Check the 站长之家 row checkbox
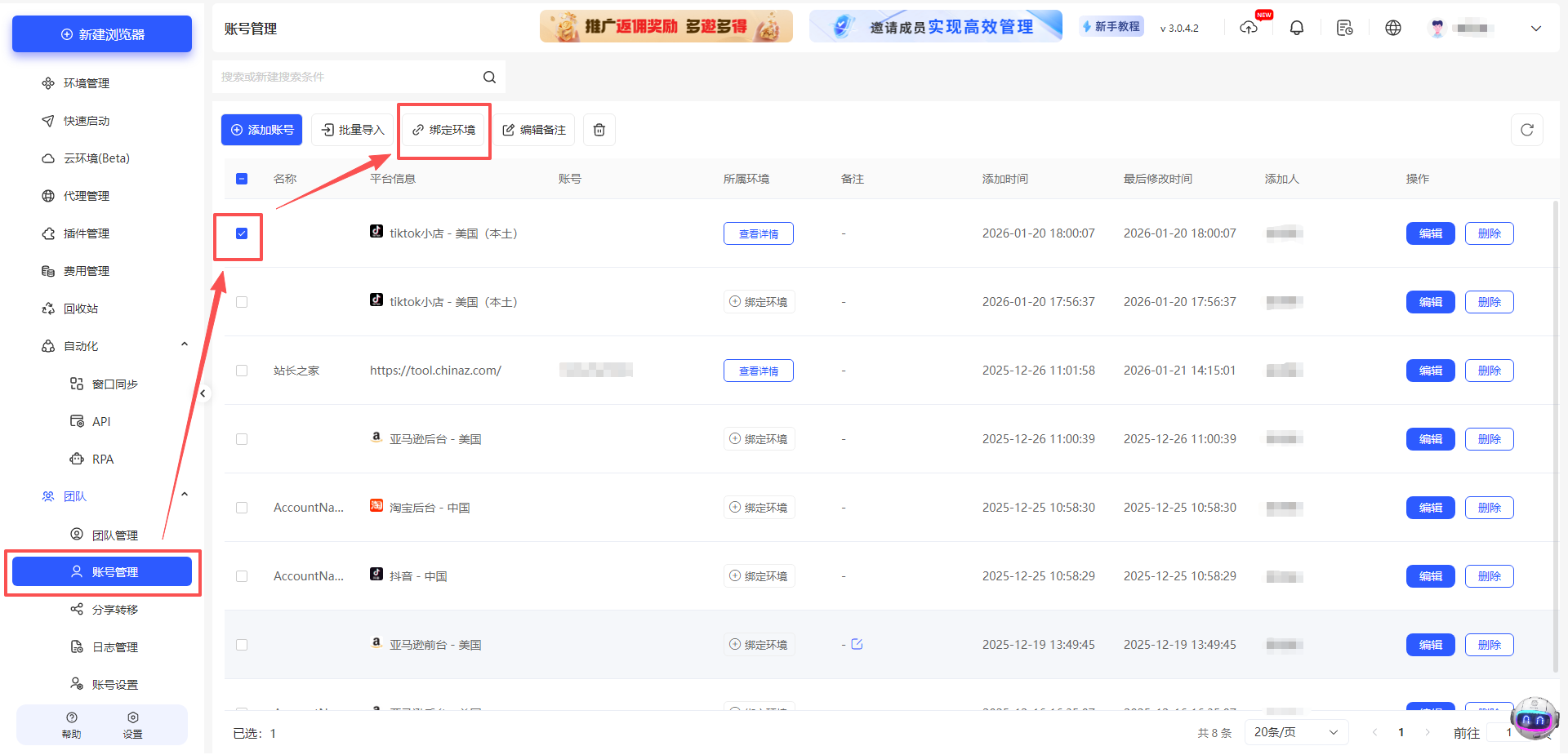The image size is (1568, 755). 242,370
